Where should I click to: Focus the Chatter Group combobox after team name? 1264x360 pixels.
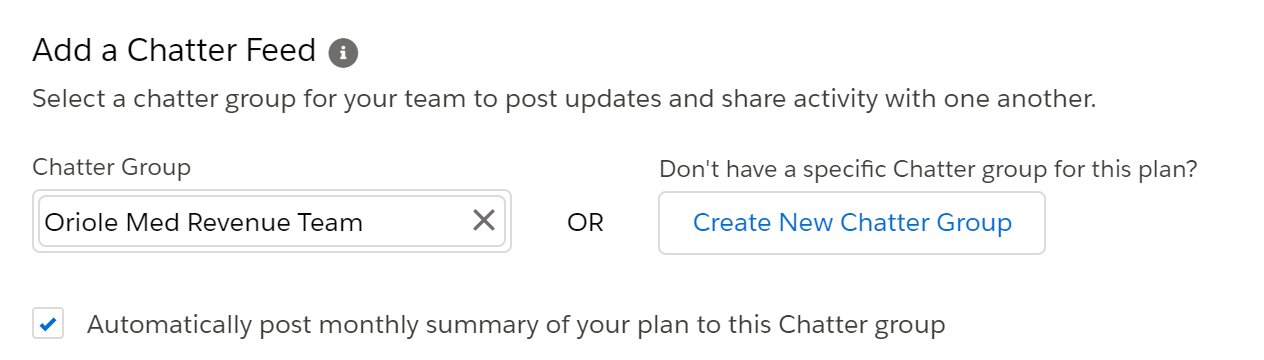coord(415,221)
